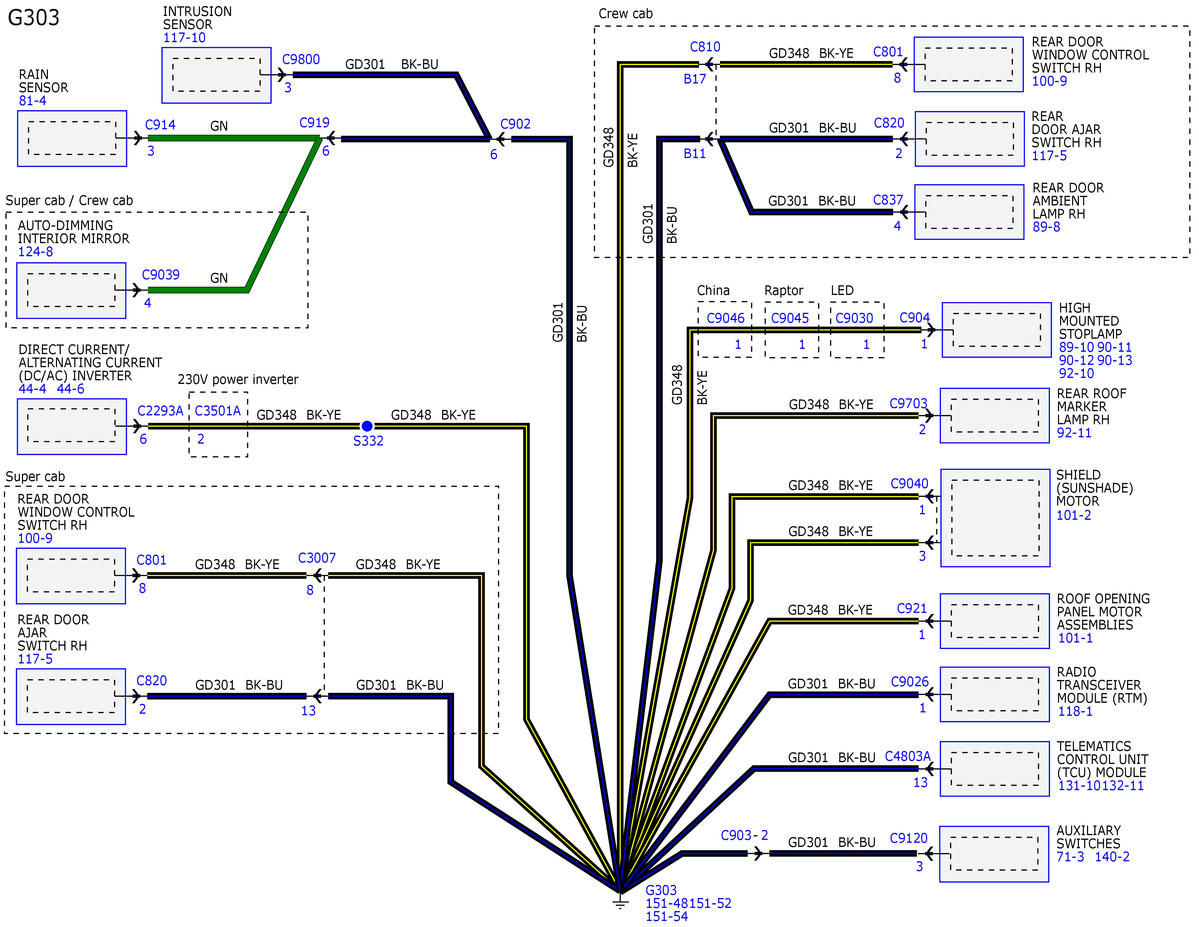Select the S332 splice dot
The width and height of the screenshot is (1199, 927).
coord(367,426)
